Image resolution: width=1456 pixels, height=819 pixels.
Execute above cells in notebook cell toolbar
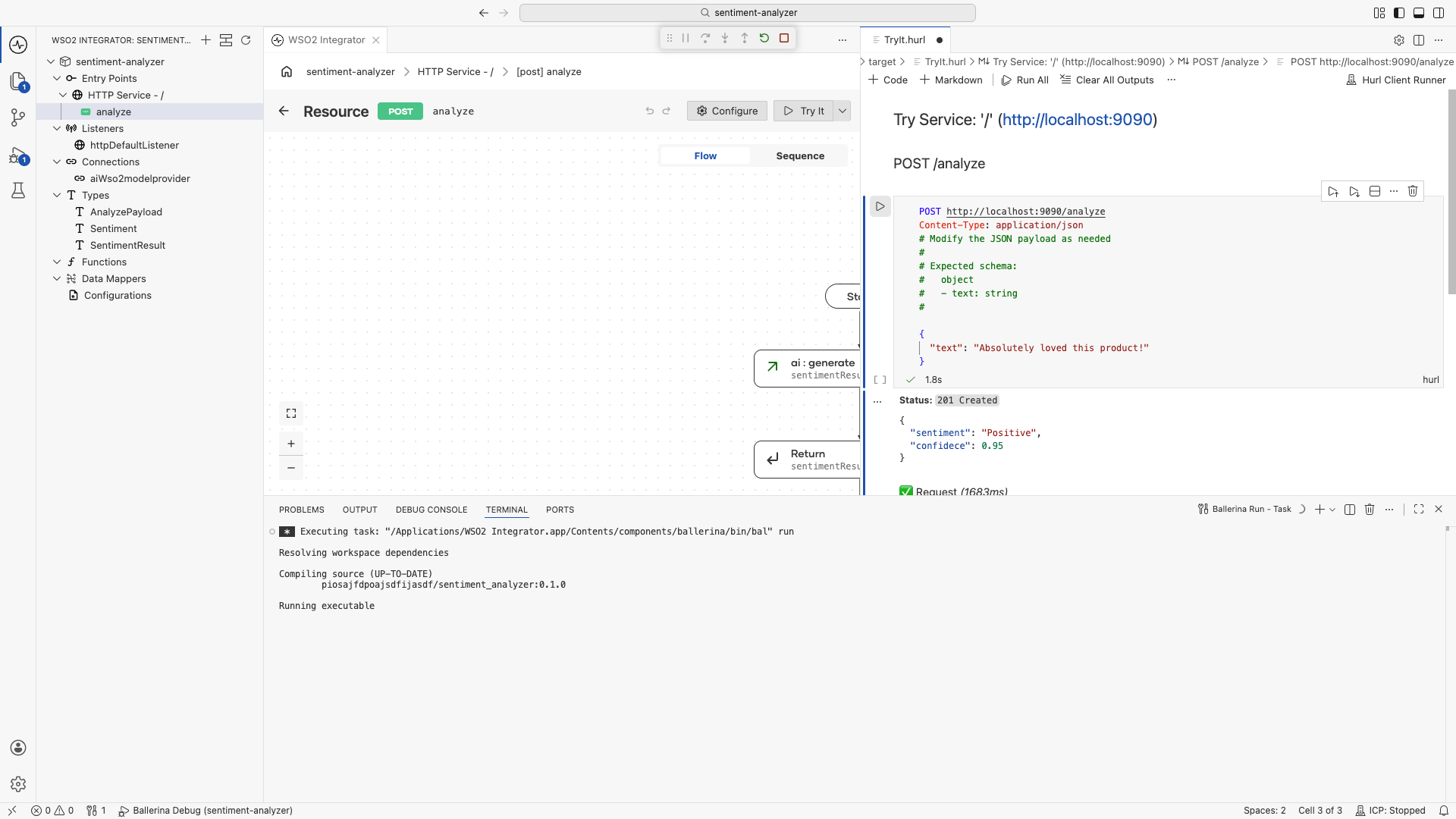point(1333,192)
